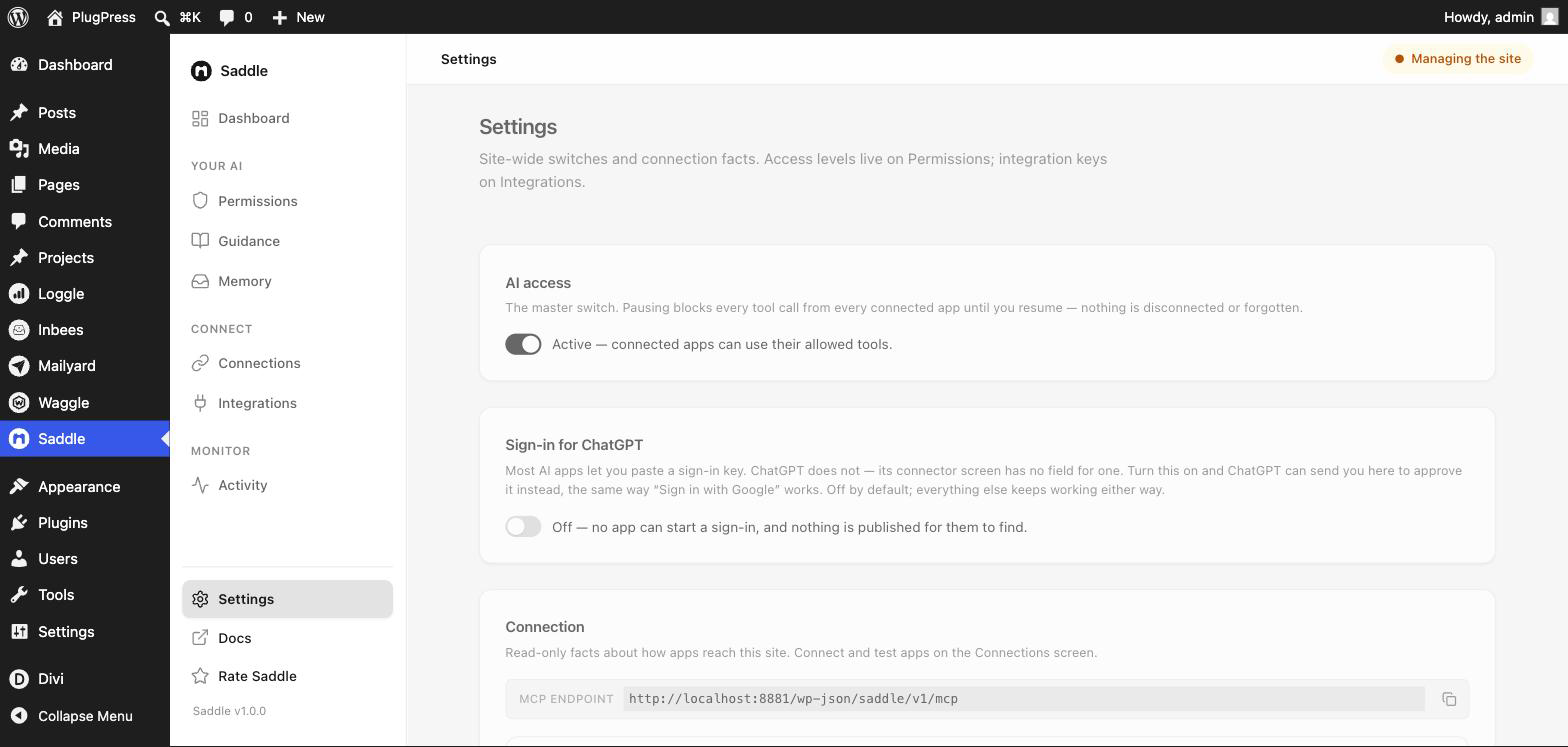The height and width of the screenshot is (747, 1568).
Task: Open Projects in the admin menu
Action: tap(85, 258)
